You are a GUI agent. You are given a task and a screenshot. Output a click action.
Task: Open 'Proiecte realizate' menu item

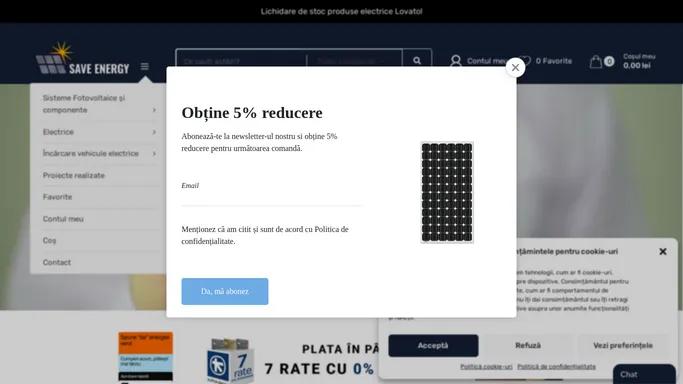(x=74, y=175)
